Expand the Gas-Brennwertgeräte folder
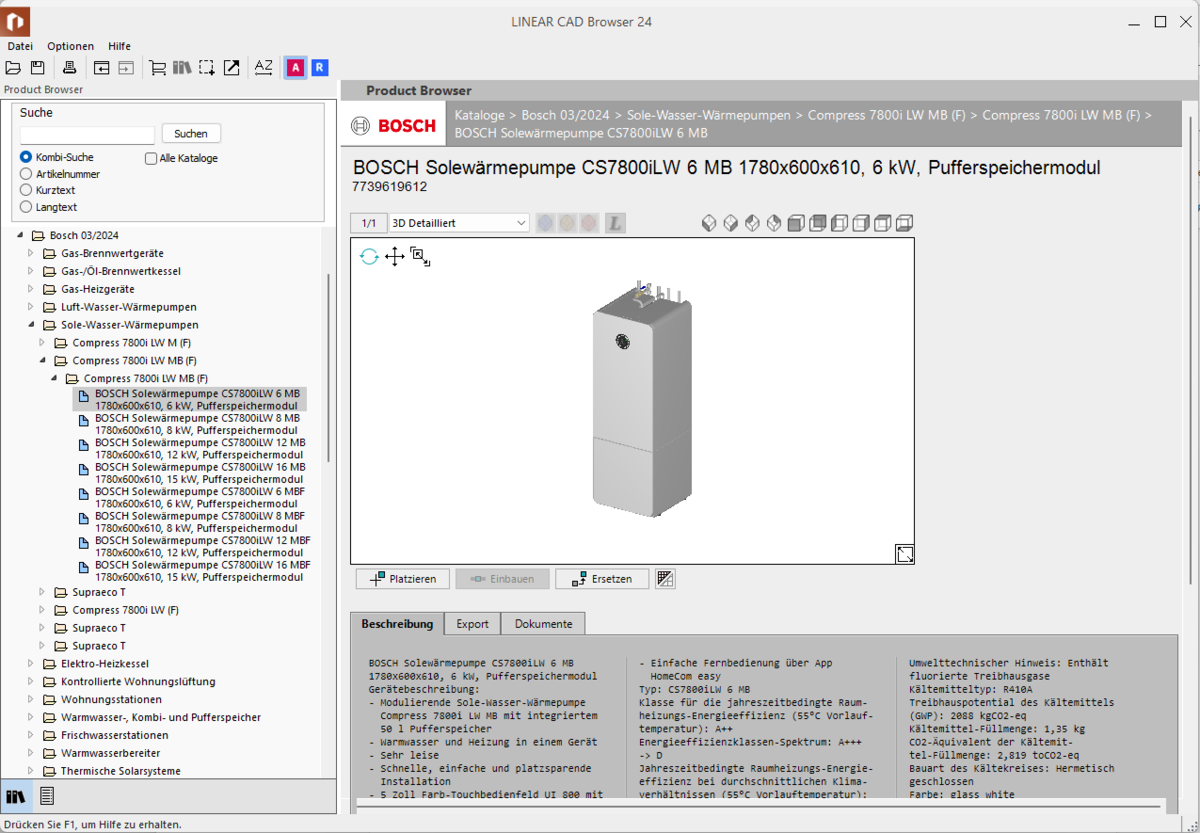The image size is (1200, 833). click(x=30, y=253)
